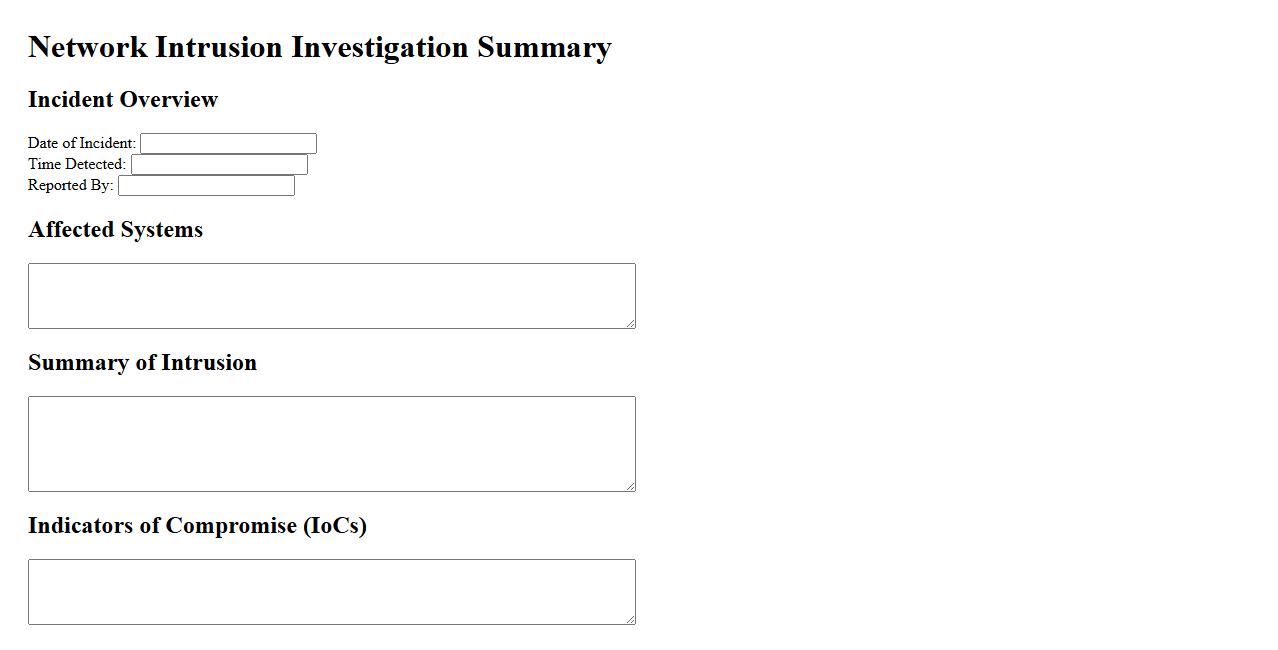
Task: Click the Summary of Intrusion heading
Action: [142, 363]
